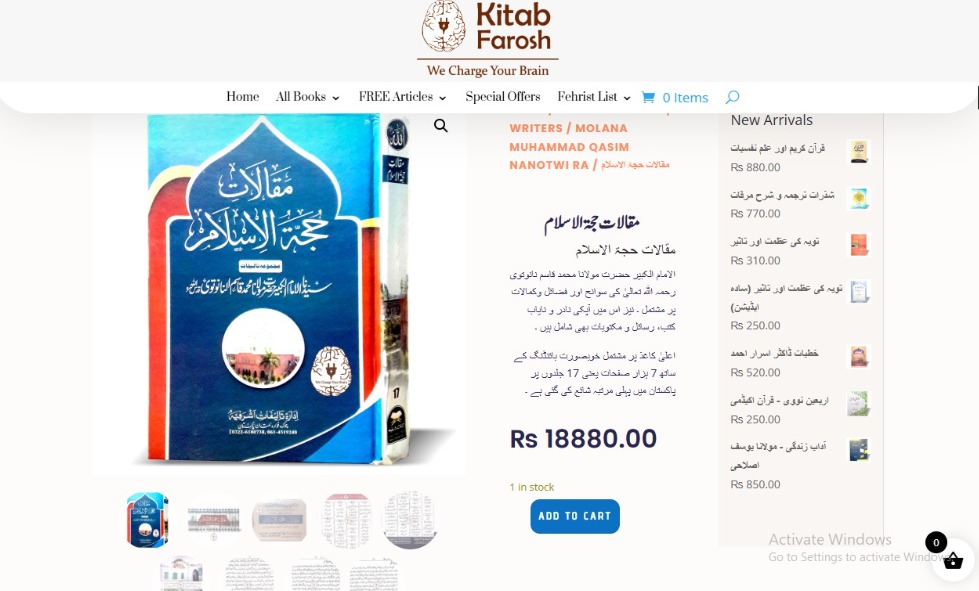Add the book to cart
979x591 pixels.
(575, 516)
